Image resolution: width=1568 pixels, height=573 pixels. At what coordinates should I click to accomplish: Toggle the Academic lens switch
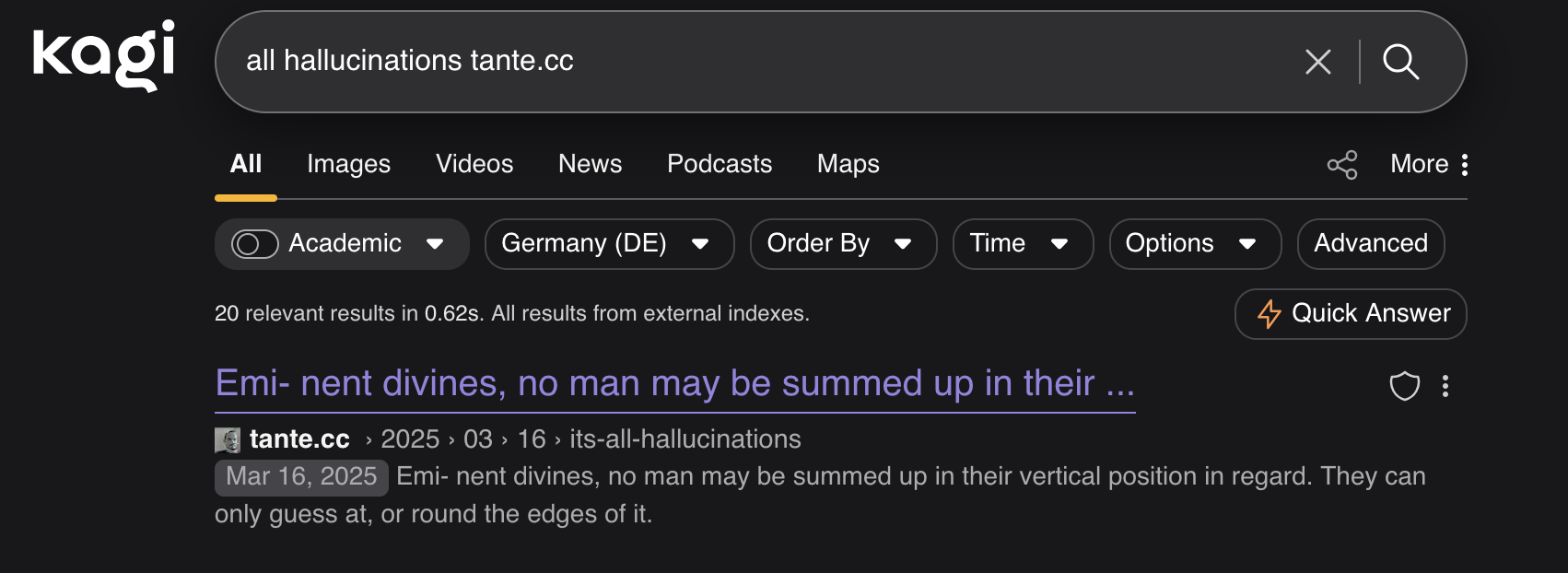coord(254,244)
